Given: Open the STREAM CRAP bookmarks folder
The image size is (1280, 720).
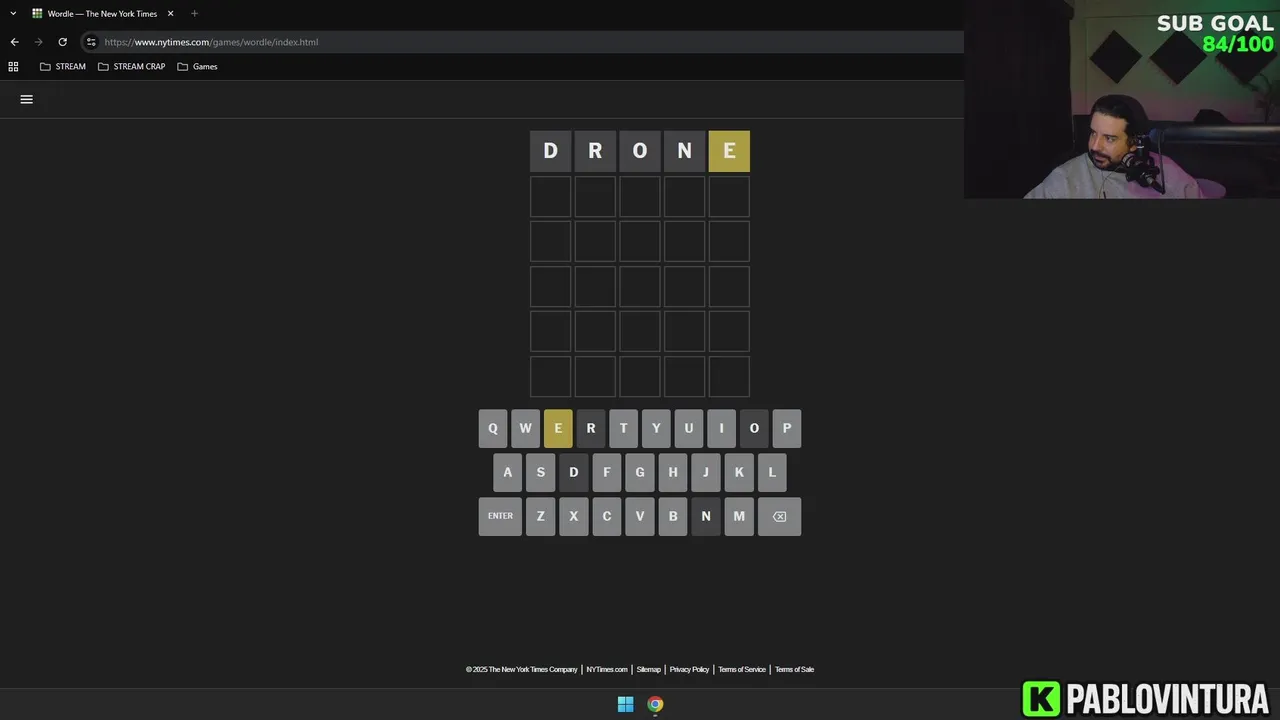Looking at the screenshot, I should (131, 66).
